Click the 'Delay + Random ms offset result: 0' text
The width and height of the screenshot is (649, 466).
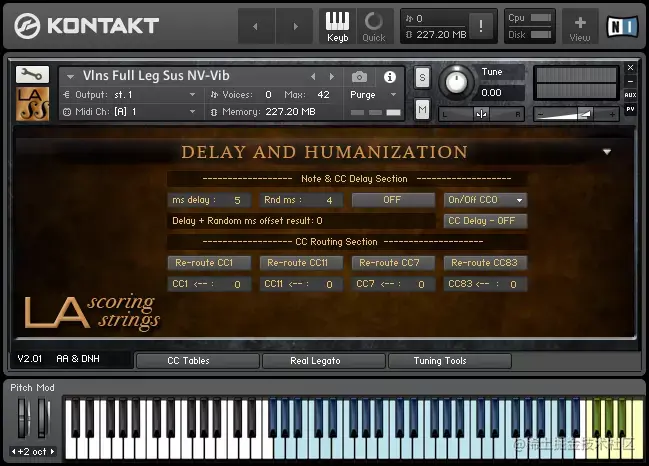(247, 221)
